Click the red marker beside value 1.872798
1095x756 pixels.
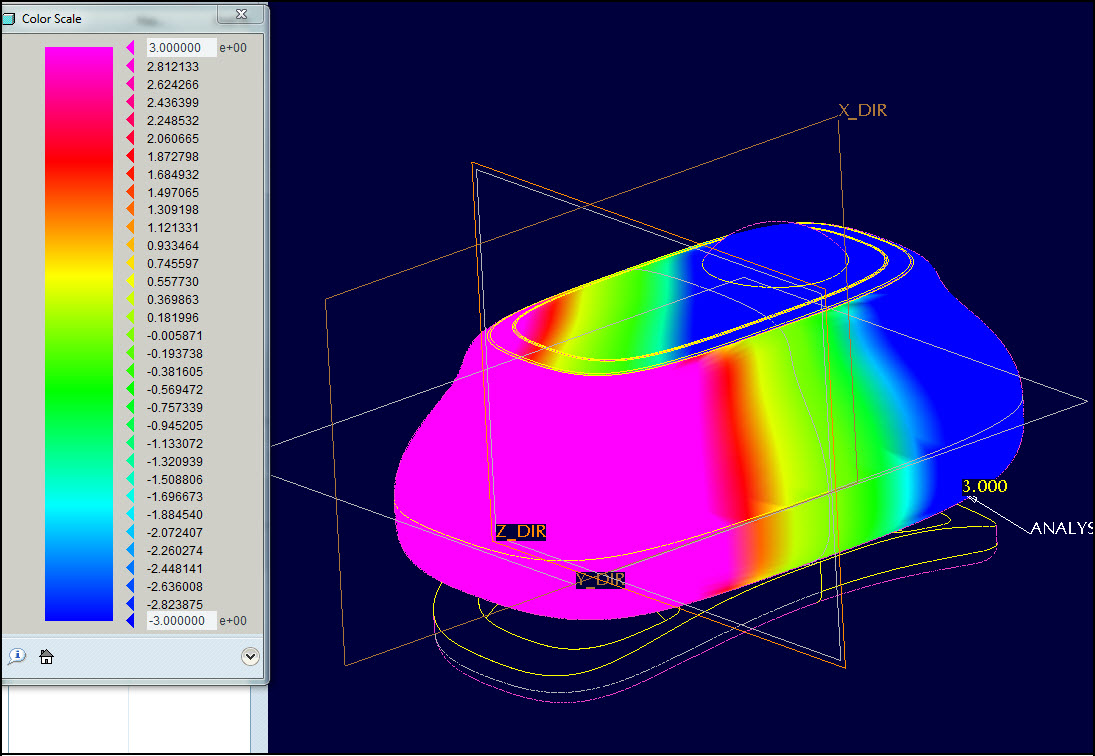click(130, 156)
